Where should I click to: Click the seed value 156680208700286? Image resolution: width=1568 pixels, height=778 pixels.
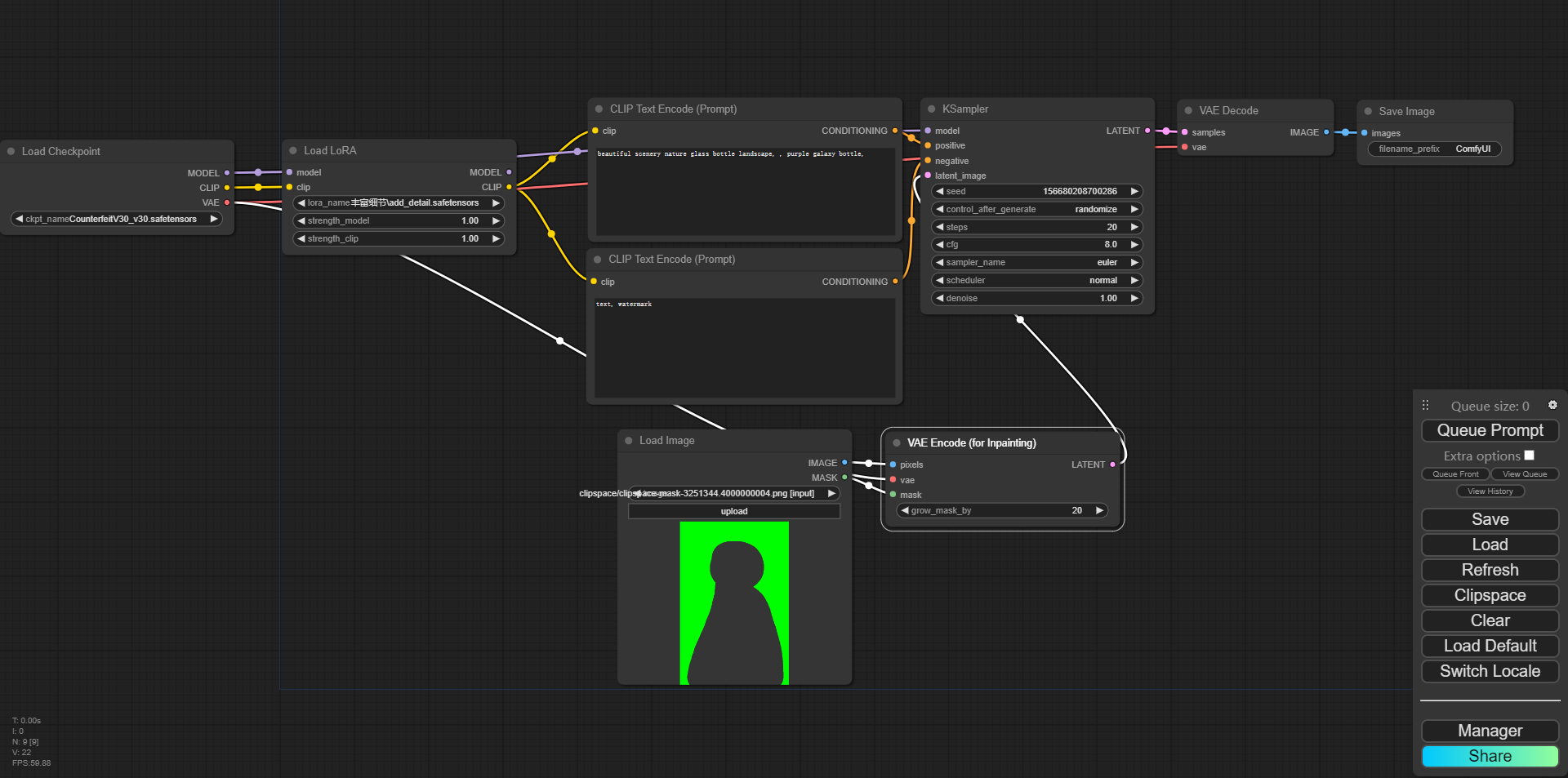pyautogui.click(x=1079, y=191)
